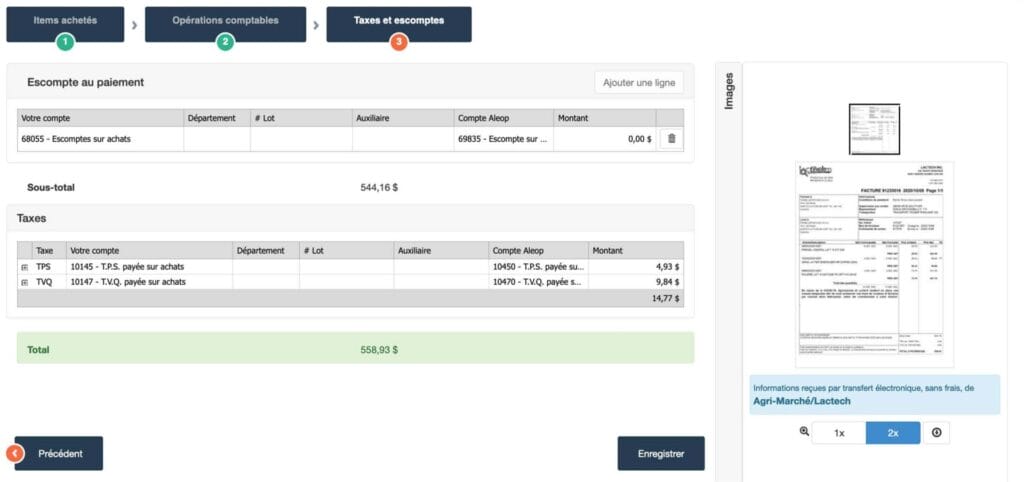1024x482 pixels.
Task: Expand the TPS tax row
Action: click(24, 268)
